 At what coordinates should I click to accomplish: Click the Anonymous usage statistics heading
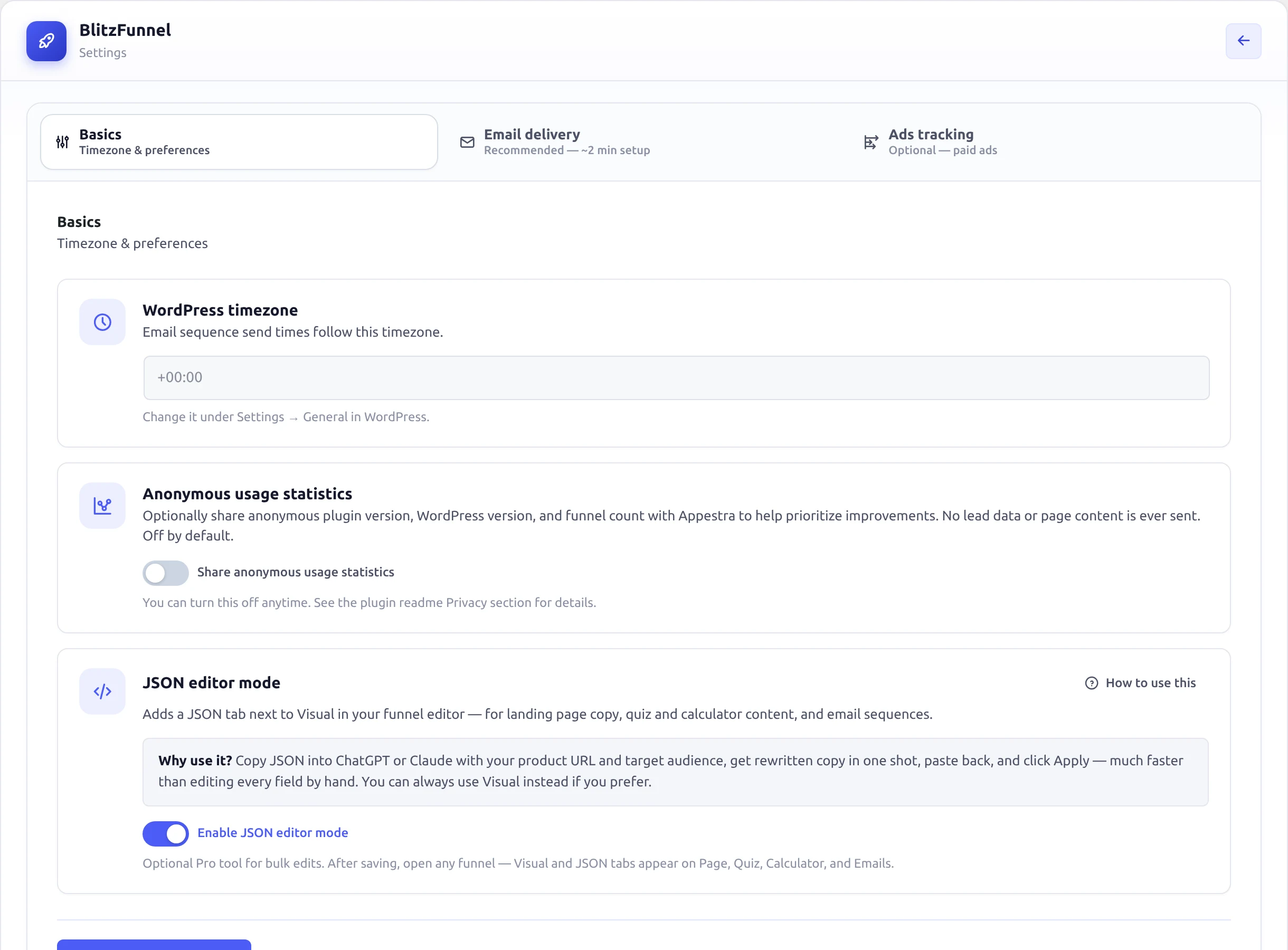pyautogui.click(x=247, y=494)
